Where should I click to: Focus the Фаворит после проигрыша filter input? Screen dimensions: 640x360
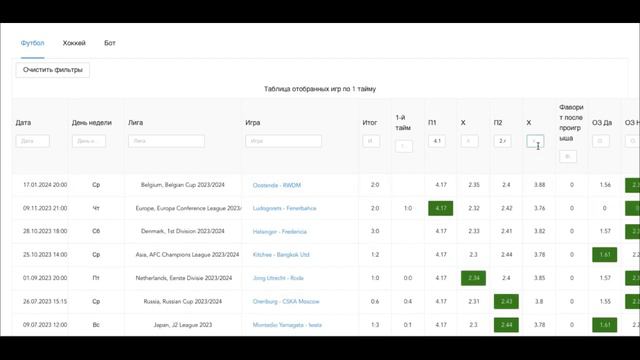pos(568,156)
